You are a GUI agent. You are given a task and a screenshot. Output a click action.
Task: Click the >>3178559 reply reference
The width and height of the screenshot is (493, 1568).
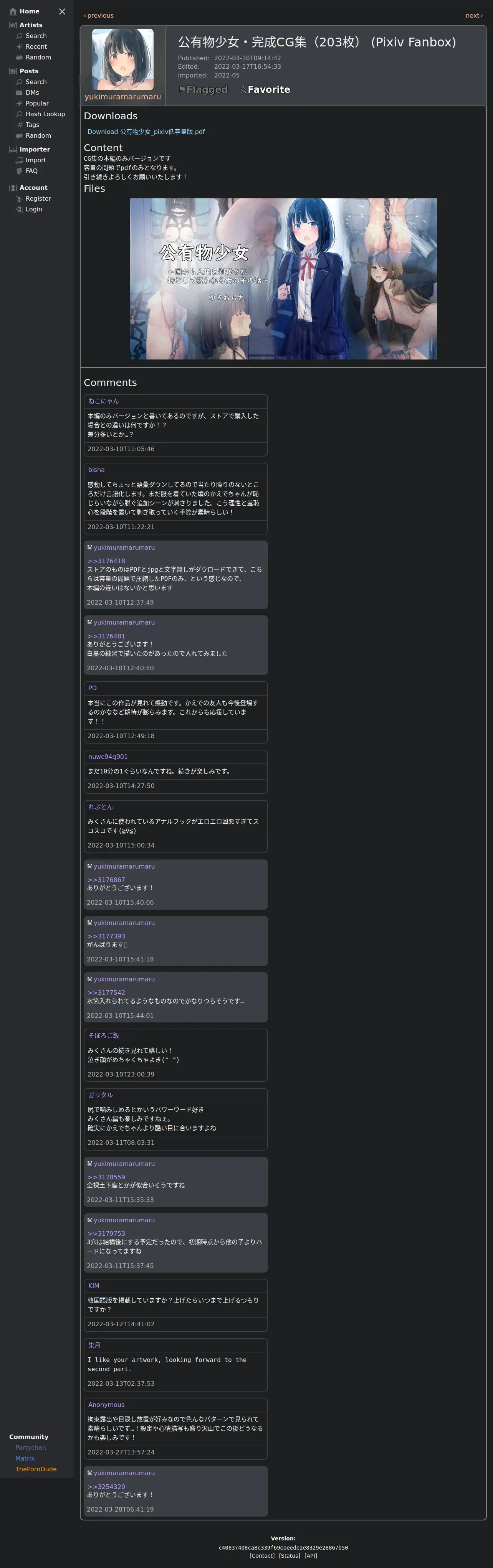106,1177
